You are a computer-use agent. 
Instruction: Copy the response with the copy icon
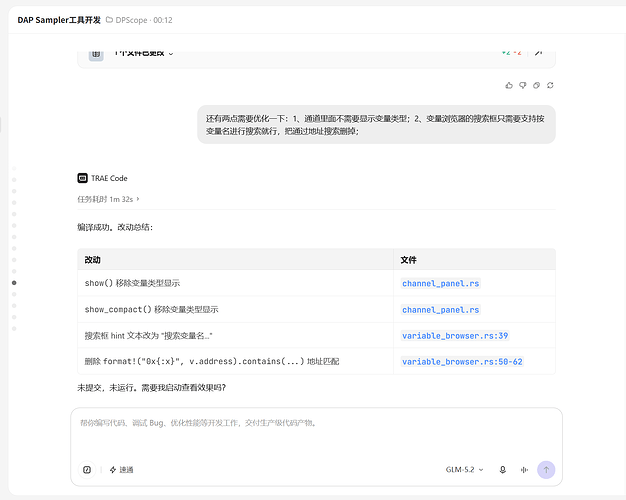pyautogui.click(x=537, y=85)
